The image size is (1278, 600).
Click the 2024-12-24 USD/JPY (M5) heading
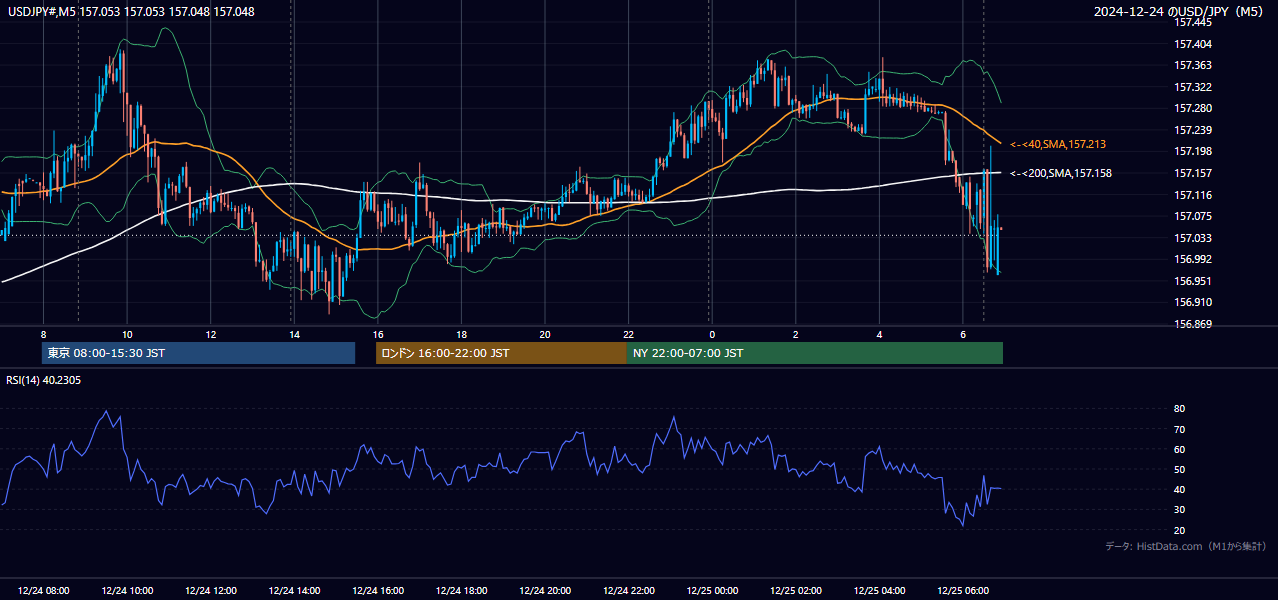pyautogui.click(x=1180, y=11)
